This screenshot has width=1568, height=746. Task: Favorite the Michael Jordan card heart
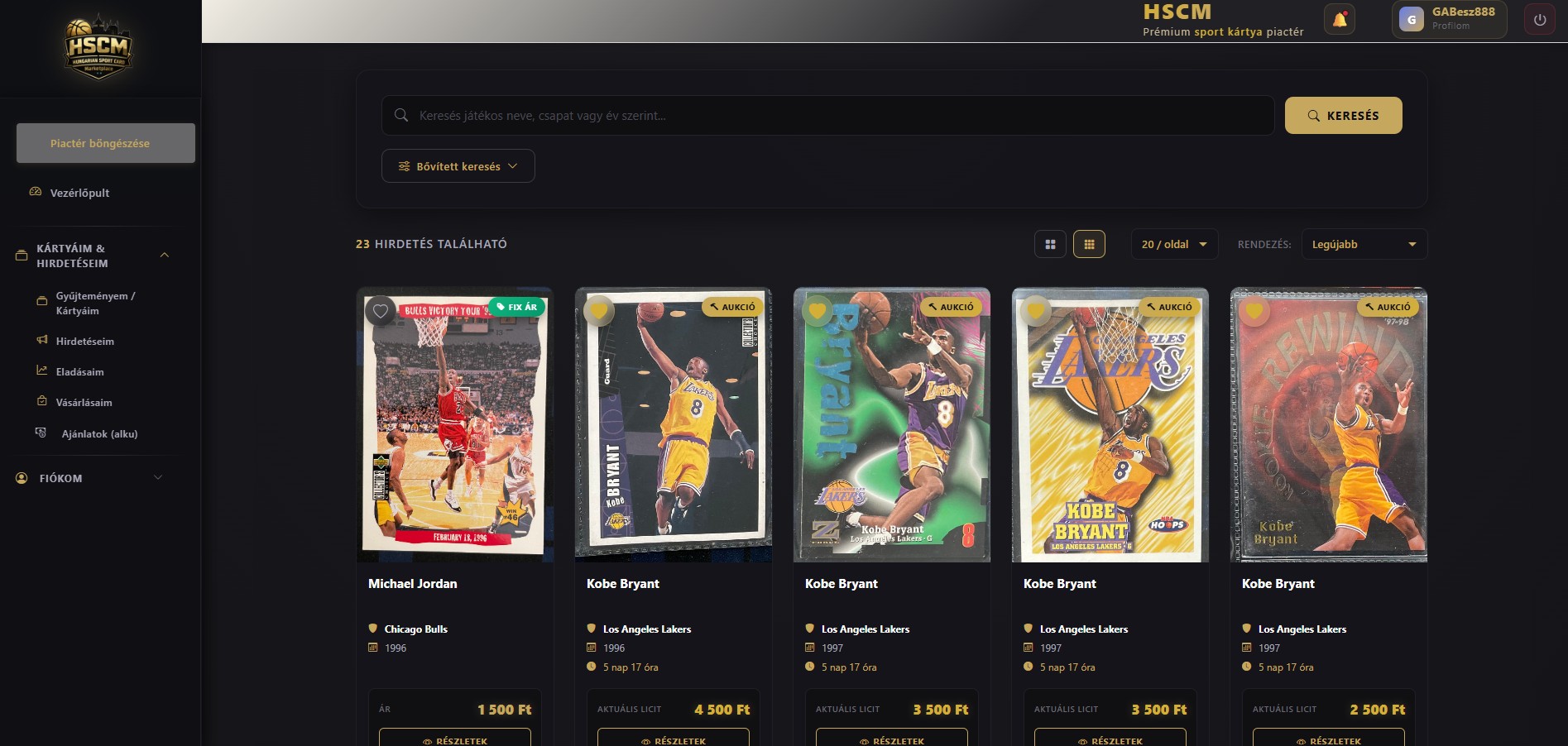pos(381,311)
